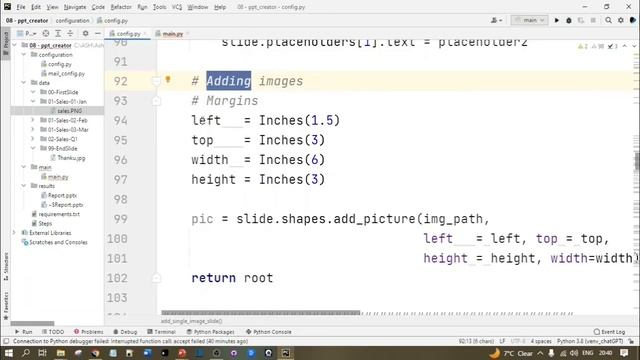
Task: Open the Python Packages tool window
Action: tap(211, 332)
